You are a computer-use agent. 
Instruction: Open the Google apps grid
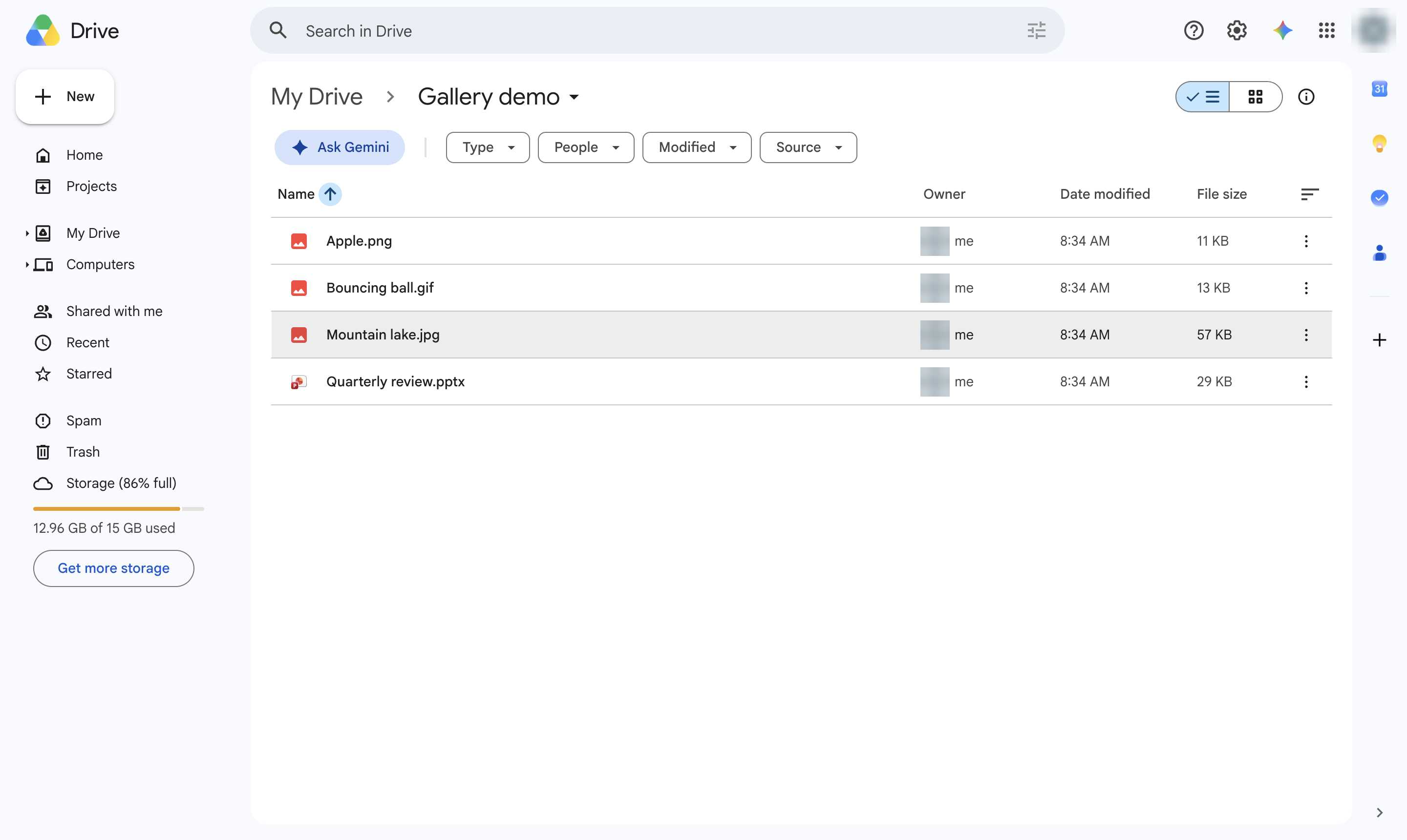pyautogui.click(x=1326, y=31)
